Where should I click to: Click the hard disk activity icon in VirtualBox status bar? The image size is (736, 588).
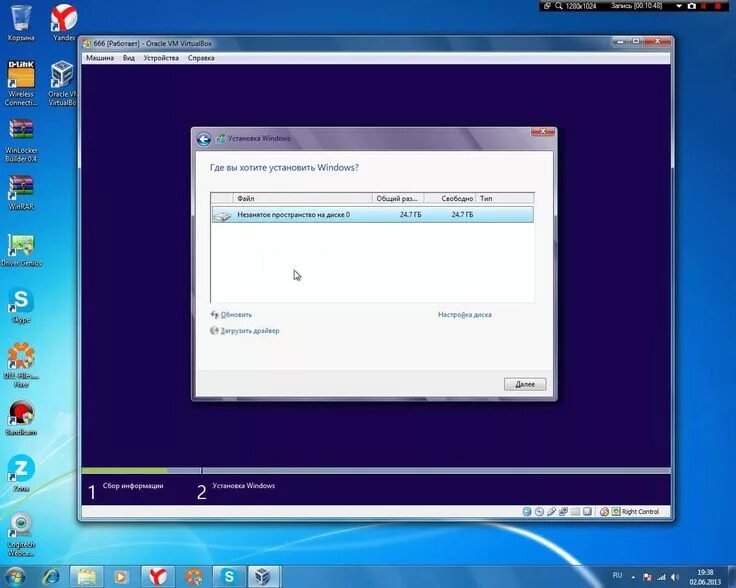tap(527, 512)
